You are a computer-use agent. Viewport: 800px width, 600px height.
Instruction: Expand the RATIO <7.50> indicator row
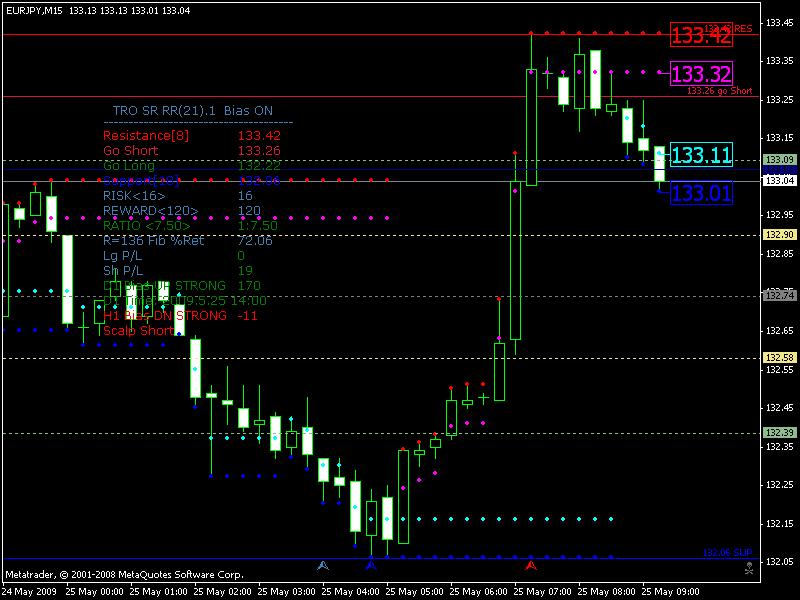point(146,225)
